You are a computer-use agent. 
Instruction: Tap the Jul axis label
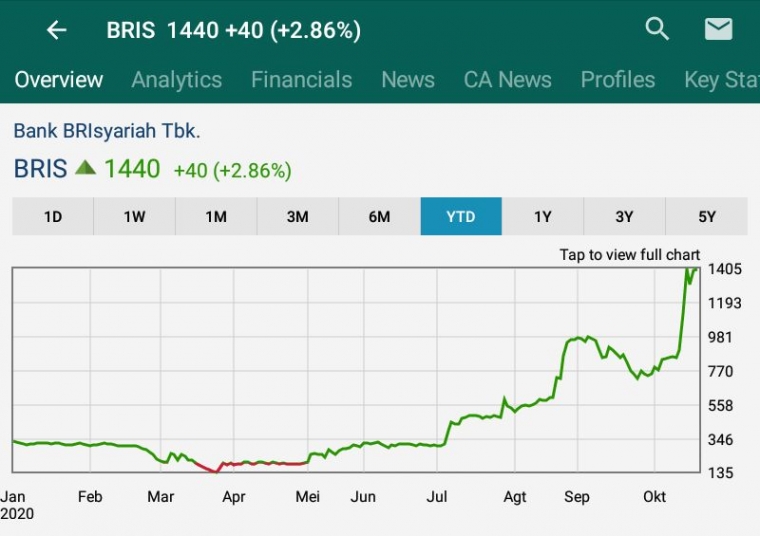tap(436, 497)
